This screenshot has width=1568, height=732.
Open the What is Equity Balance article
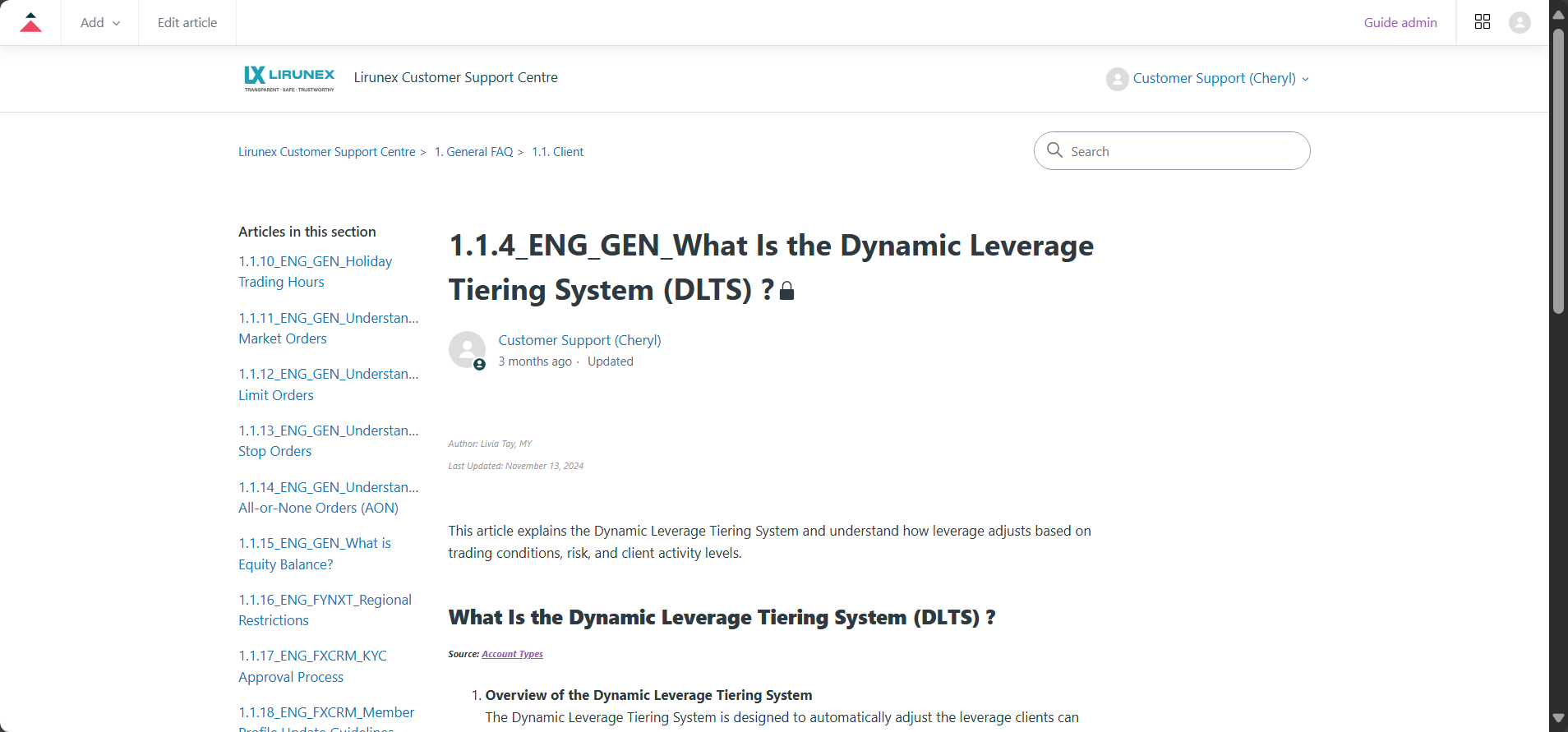click(314, 554)
